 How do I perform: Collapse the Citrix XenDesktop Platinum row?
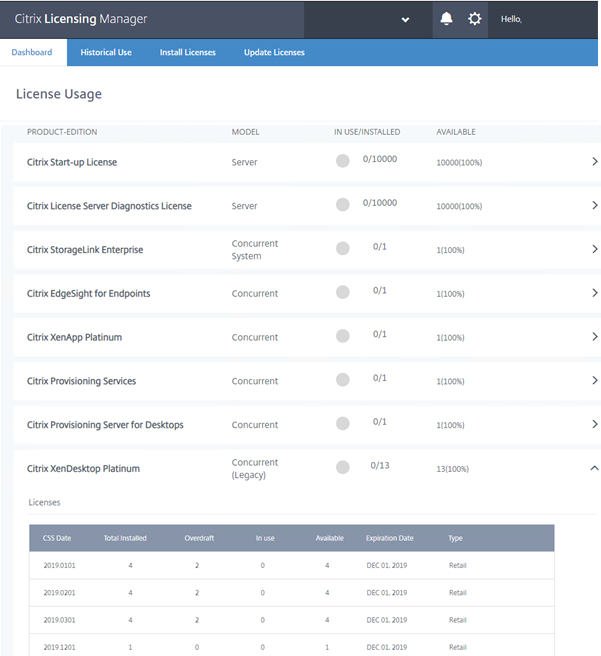pos(595,468)
